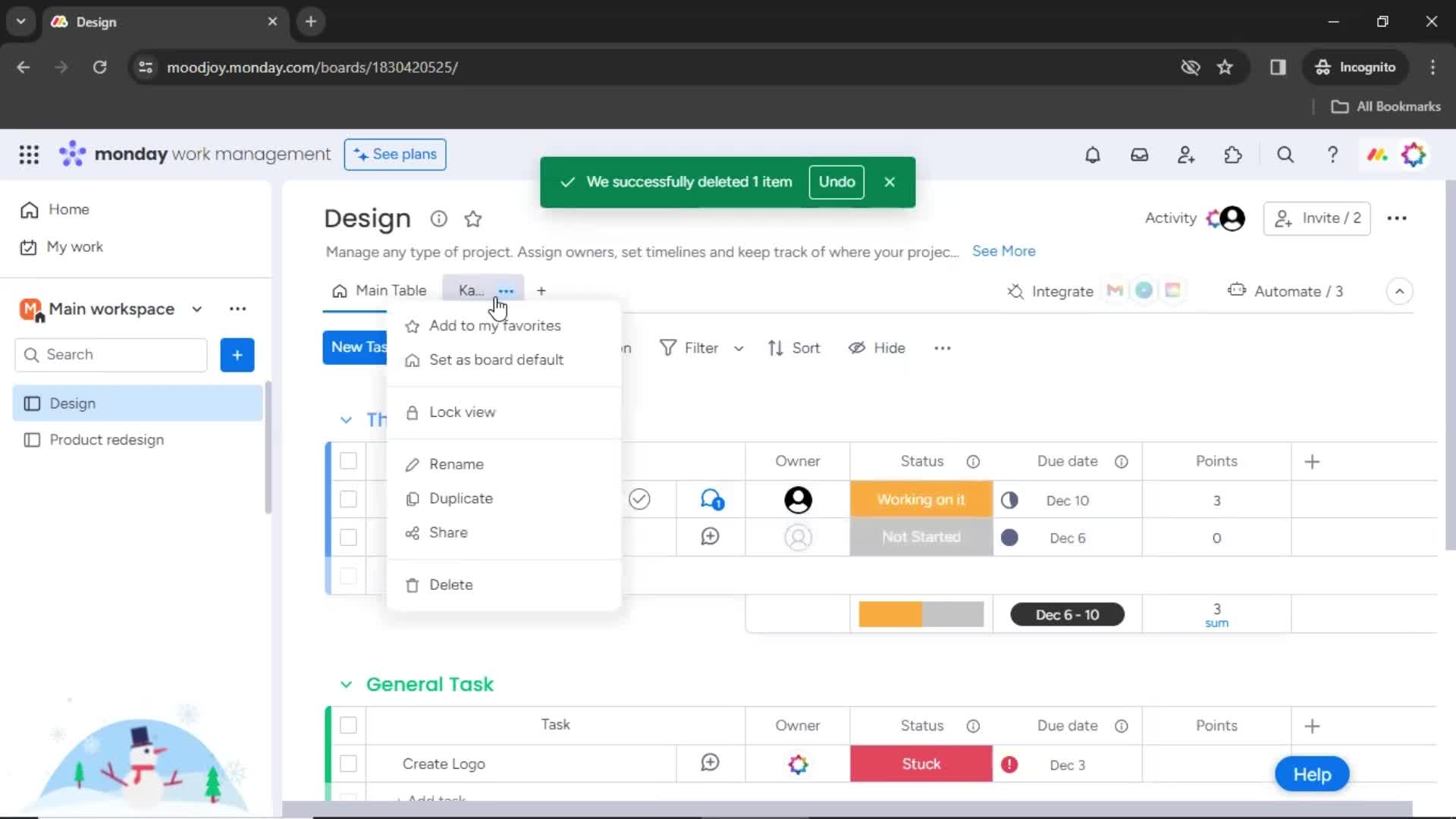Image resolution: width=1456 pixels, height=819 pixels.
Task: Toggle checkbox for first task row
Action: (x=348, y=499)
